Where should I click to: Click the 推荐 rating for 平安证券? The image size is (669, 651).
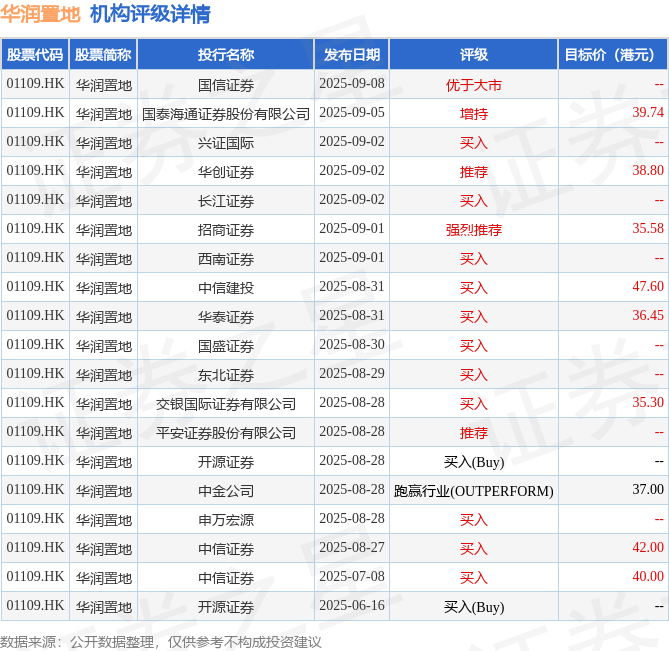474,433
